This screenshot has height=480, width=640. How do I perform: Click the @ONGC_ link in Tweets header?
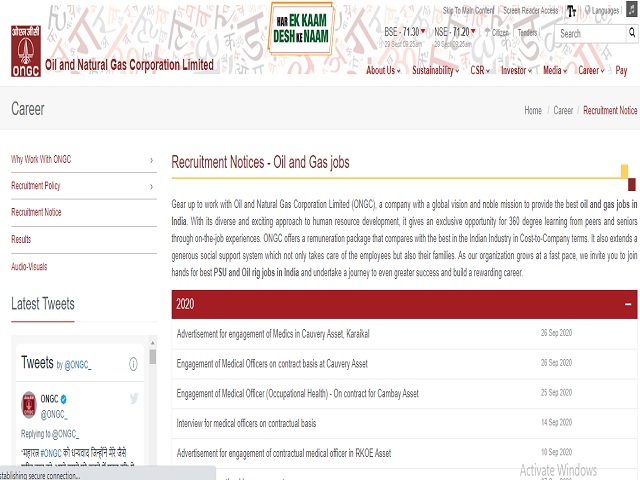coord(78,364)
